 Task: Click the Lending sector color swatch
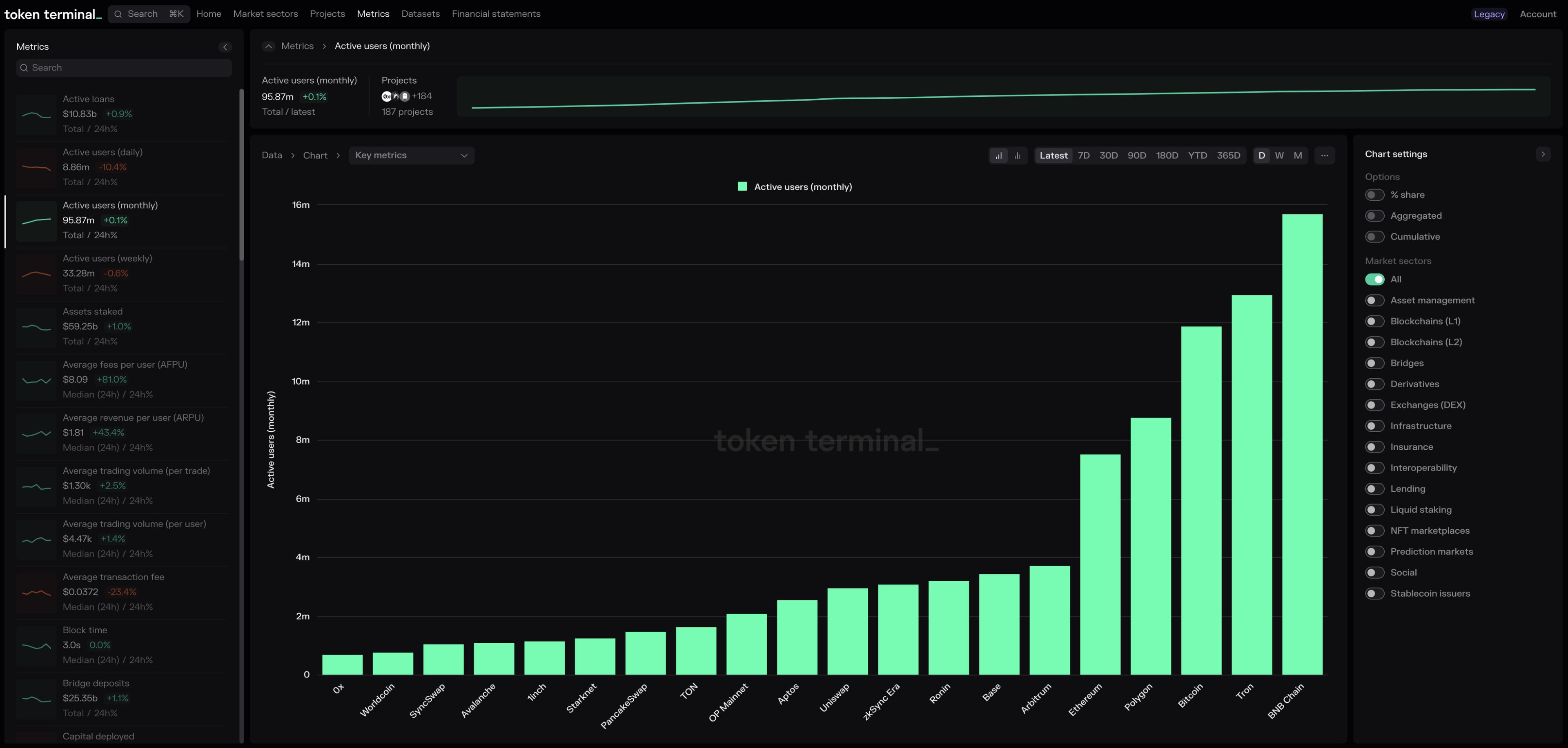[1375, 489]
